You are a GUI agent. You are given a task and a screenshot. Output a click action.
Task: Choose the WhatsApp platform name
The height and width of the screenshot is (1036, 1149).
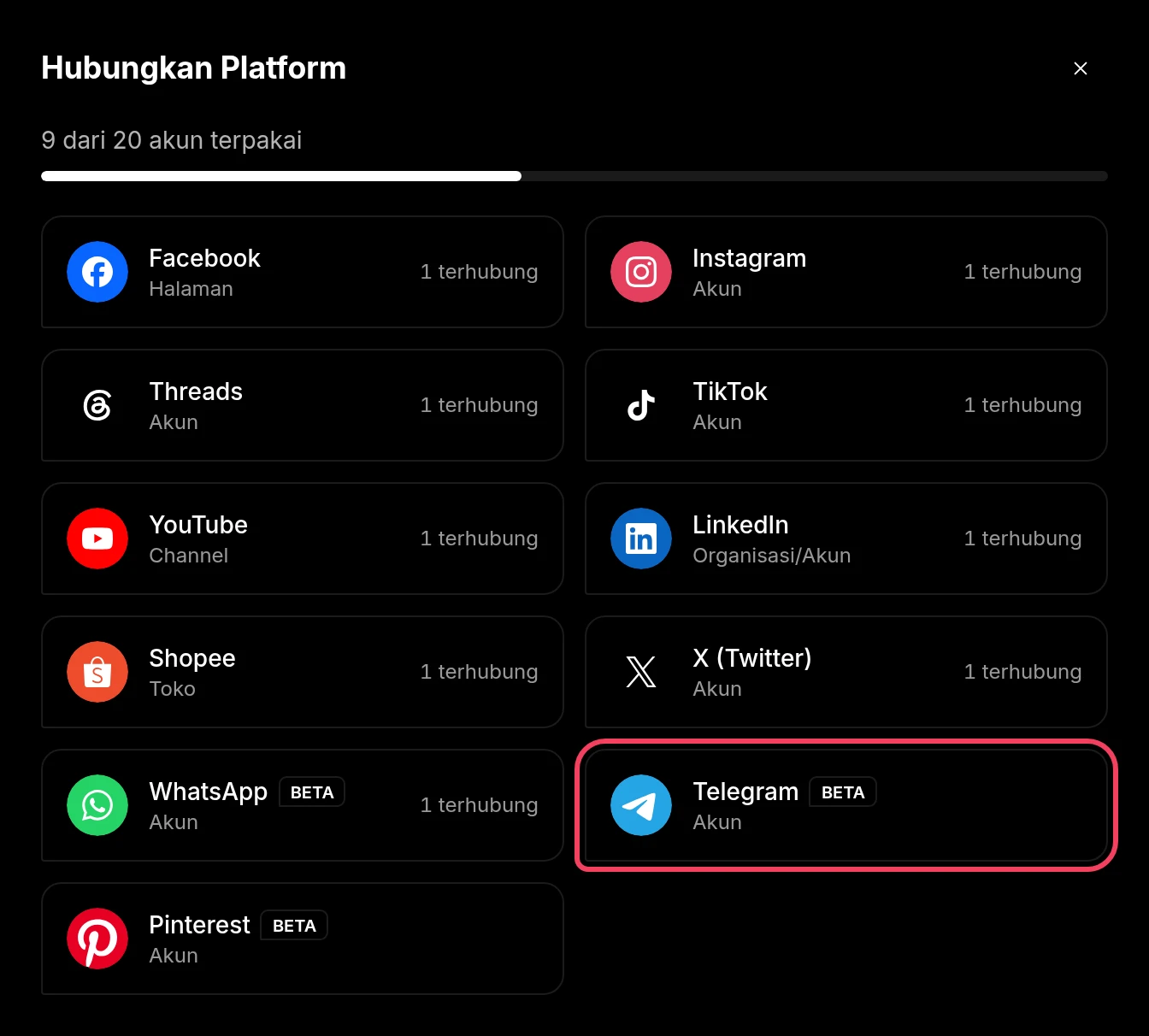[209, 792]
